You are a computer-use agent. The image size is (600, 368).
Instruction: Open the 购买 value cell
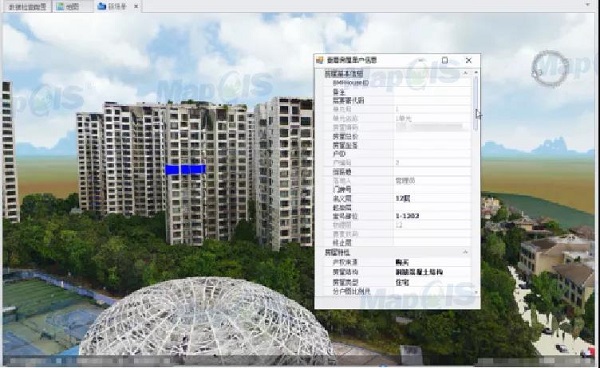[x=432, y=262]
